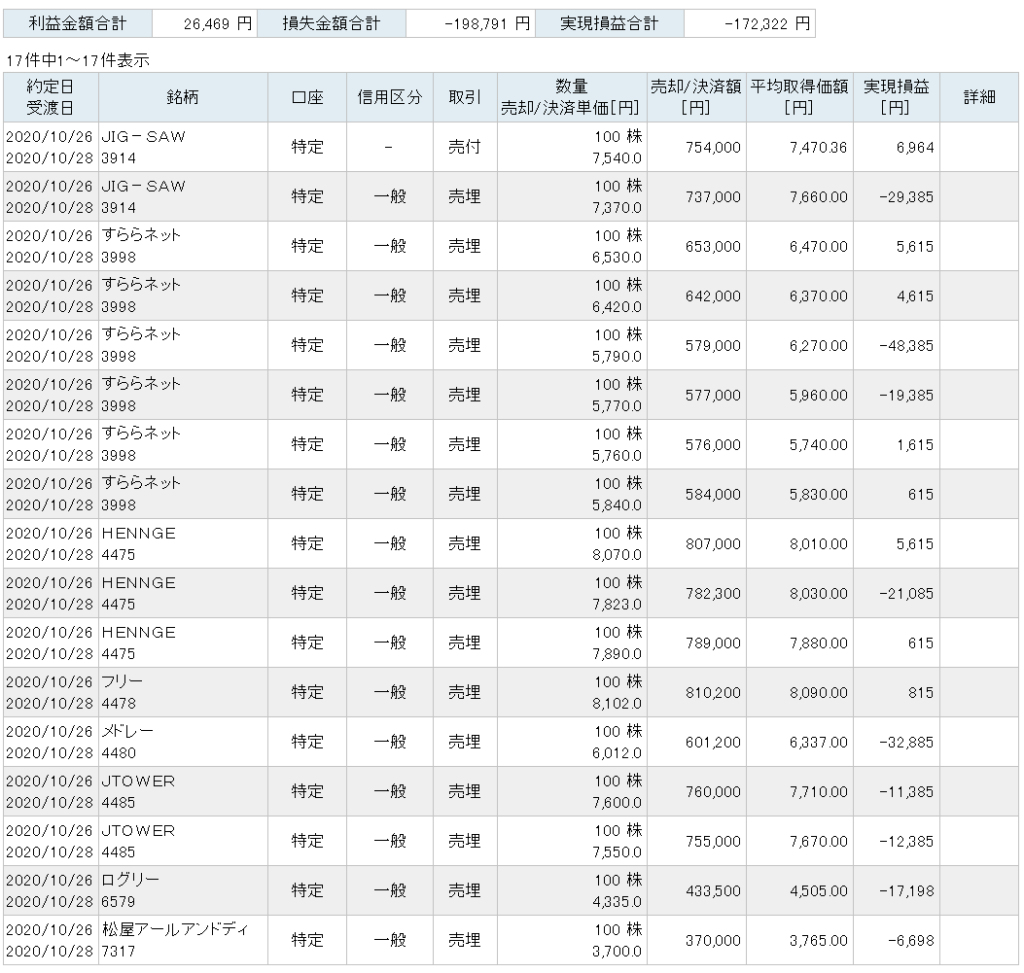Image resolution: width=1024 pixels, height=973 pixels.
Task: Click the 789,000 settlement amount cell
Action: 696,643
